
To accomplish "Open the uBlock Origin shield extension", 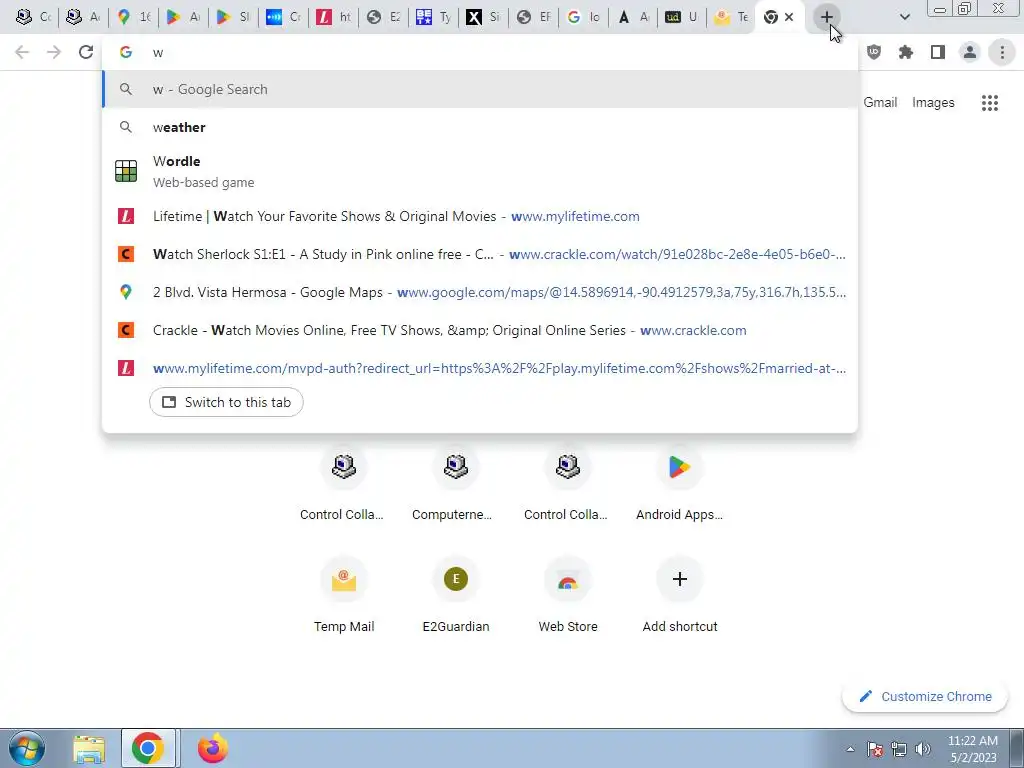I will (x=874, y=52).
